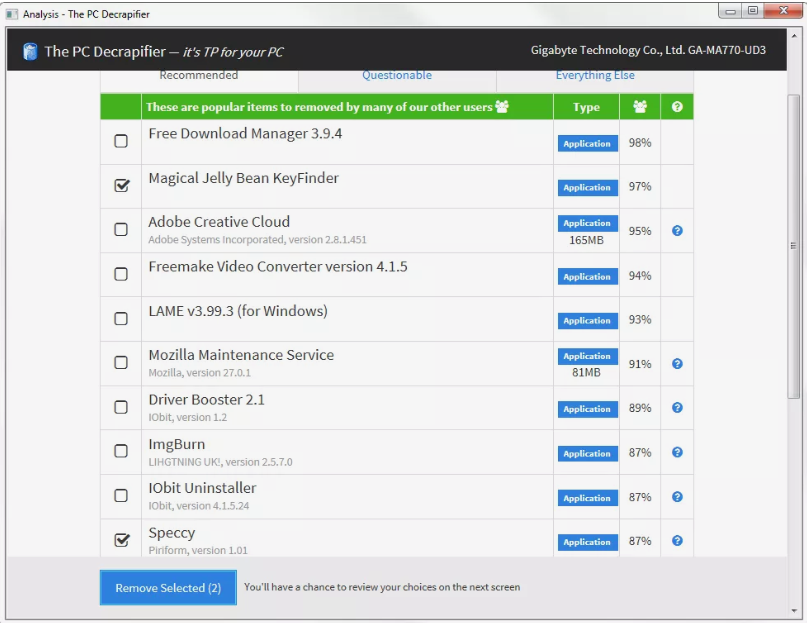Click Application badge for ImgBurn
807x623 pixels.
(x=587, y=454)
